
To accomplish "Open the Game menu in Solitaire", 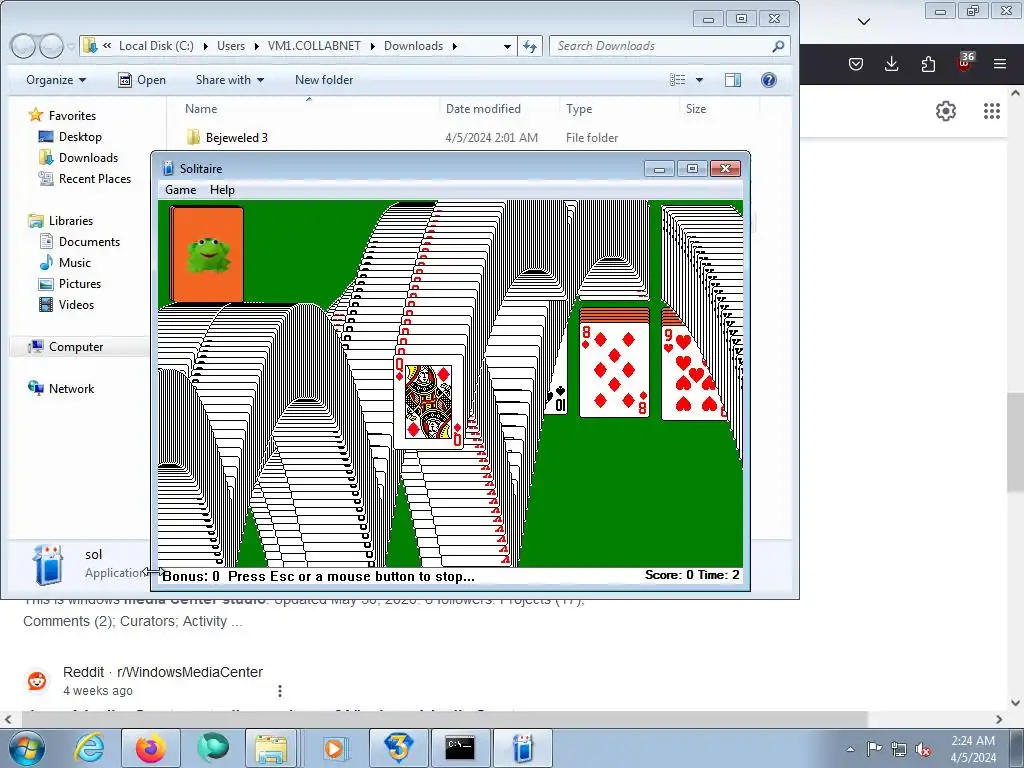I will coord(180,190).
